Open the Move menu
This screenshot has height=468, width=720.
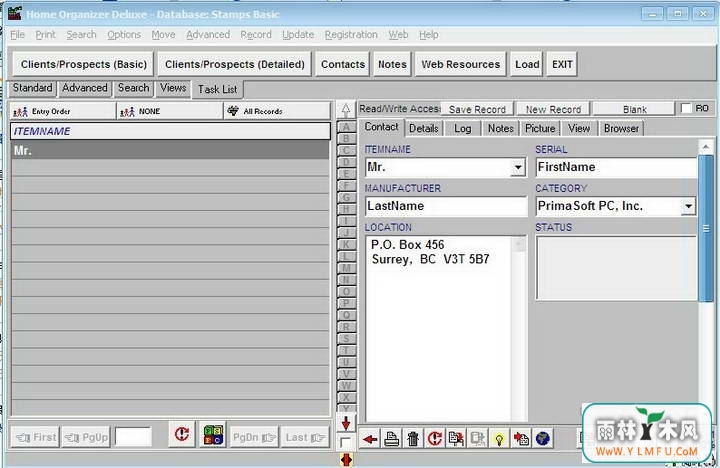tap(163, 34)
